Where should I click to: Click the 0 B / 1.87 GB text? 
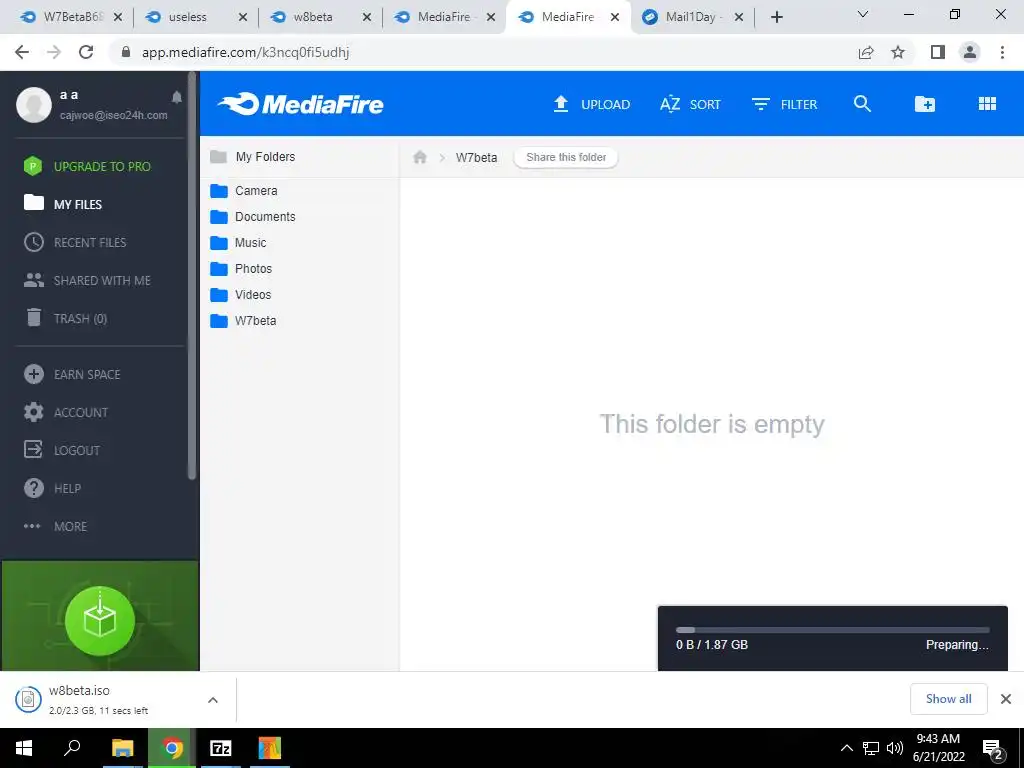pos(712,645)
